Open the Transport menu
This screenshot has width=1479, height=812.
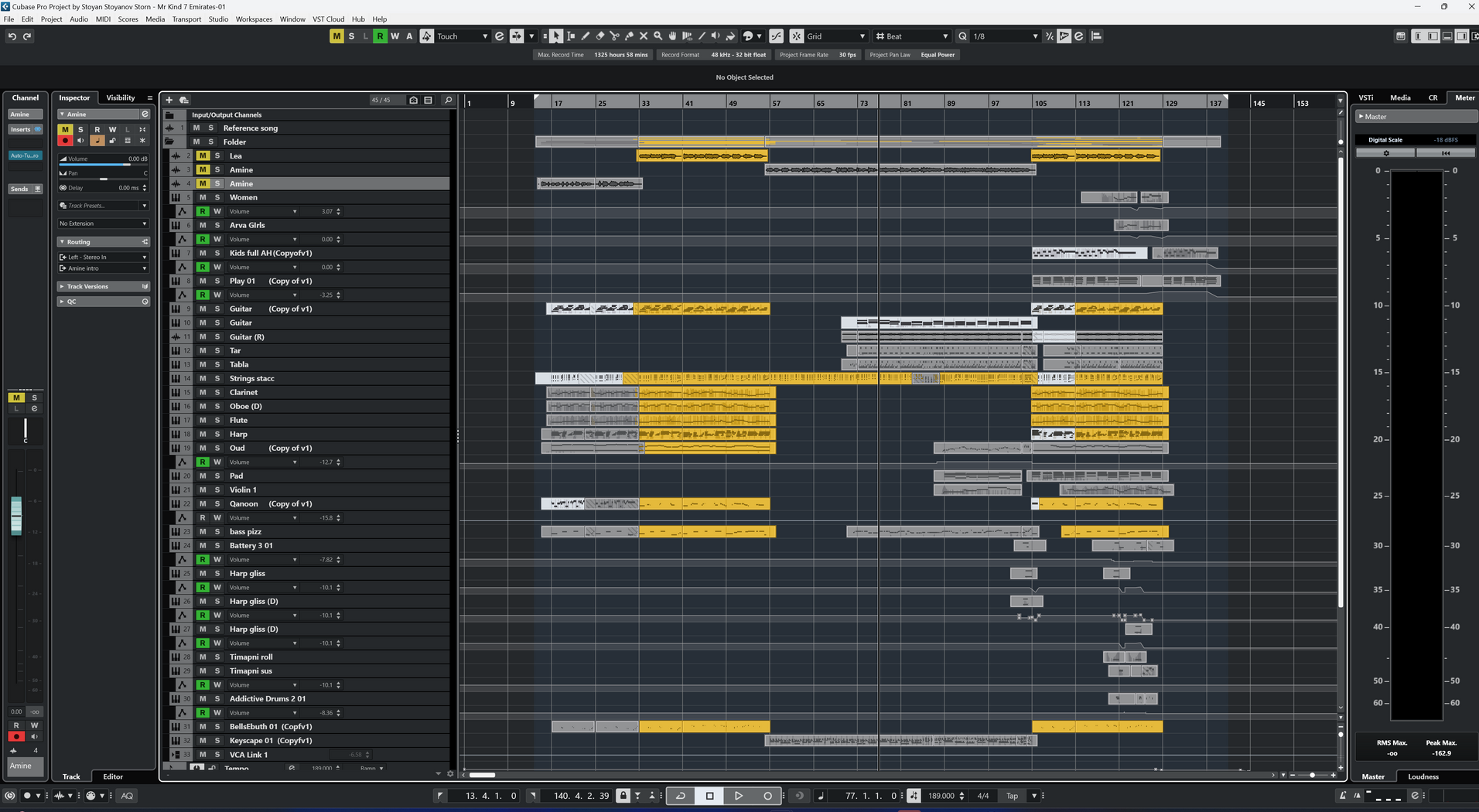[186, 19]
